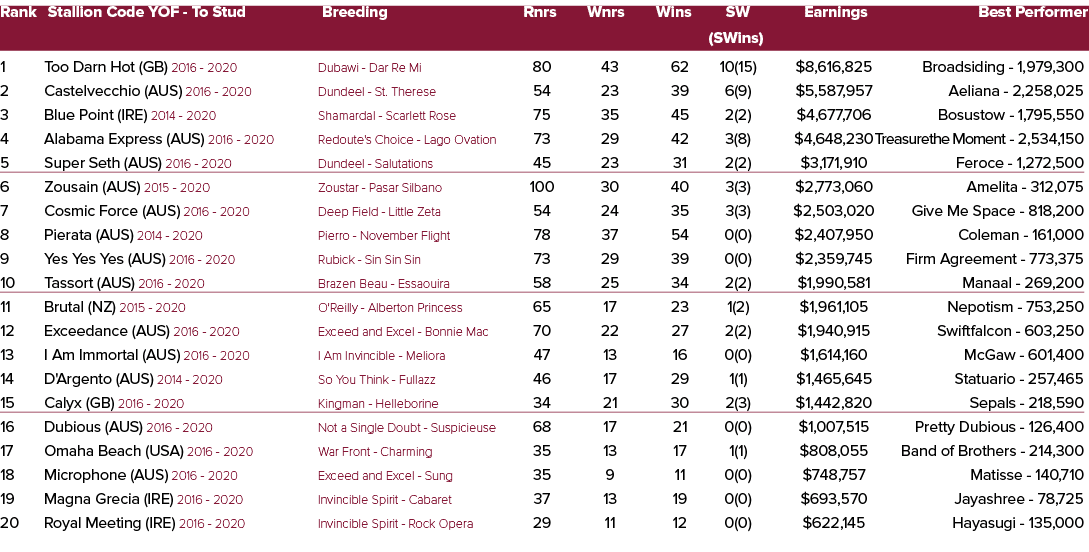Click breeding So You Think - Fullazz

(377, 380)
